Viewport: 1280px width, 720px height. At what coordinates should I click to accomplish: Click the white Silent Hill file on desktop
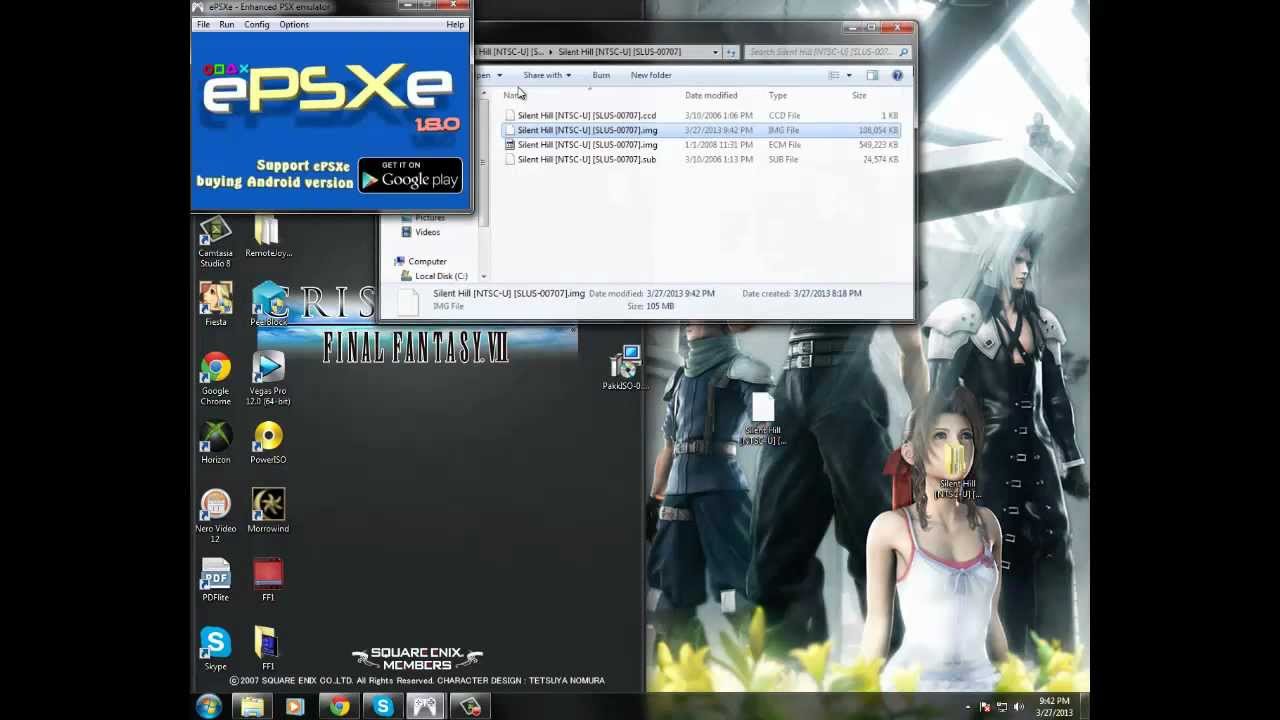click(x=763, y=419)
